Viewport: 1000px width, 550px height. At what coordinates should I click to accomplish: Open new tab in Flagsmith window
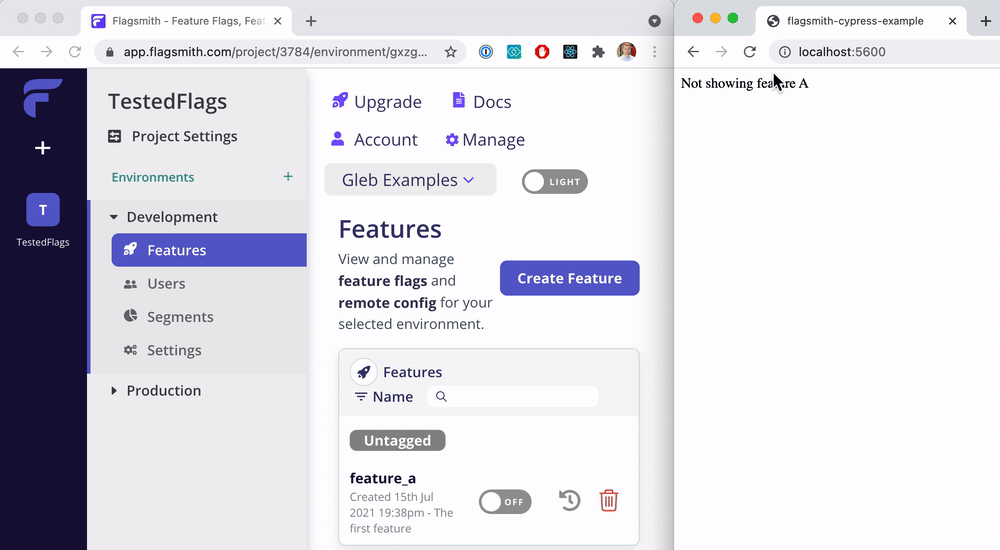[311, 21]
